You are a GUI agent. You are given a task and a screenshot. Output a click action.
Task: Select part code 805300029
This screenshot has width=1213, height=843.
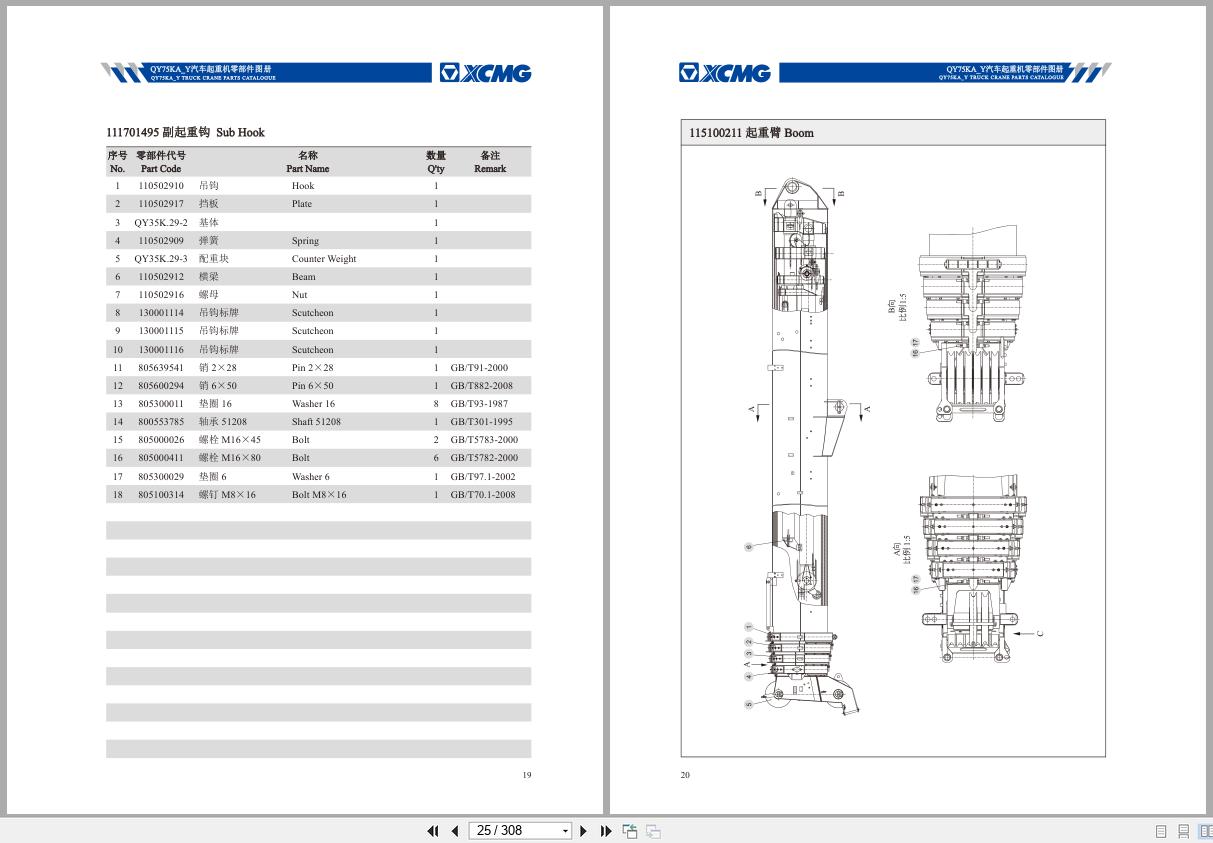[161, 476]
